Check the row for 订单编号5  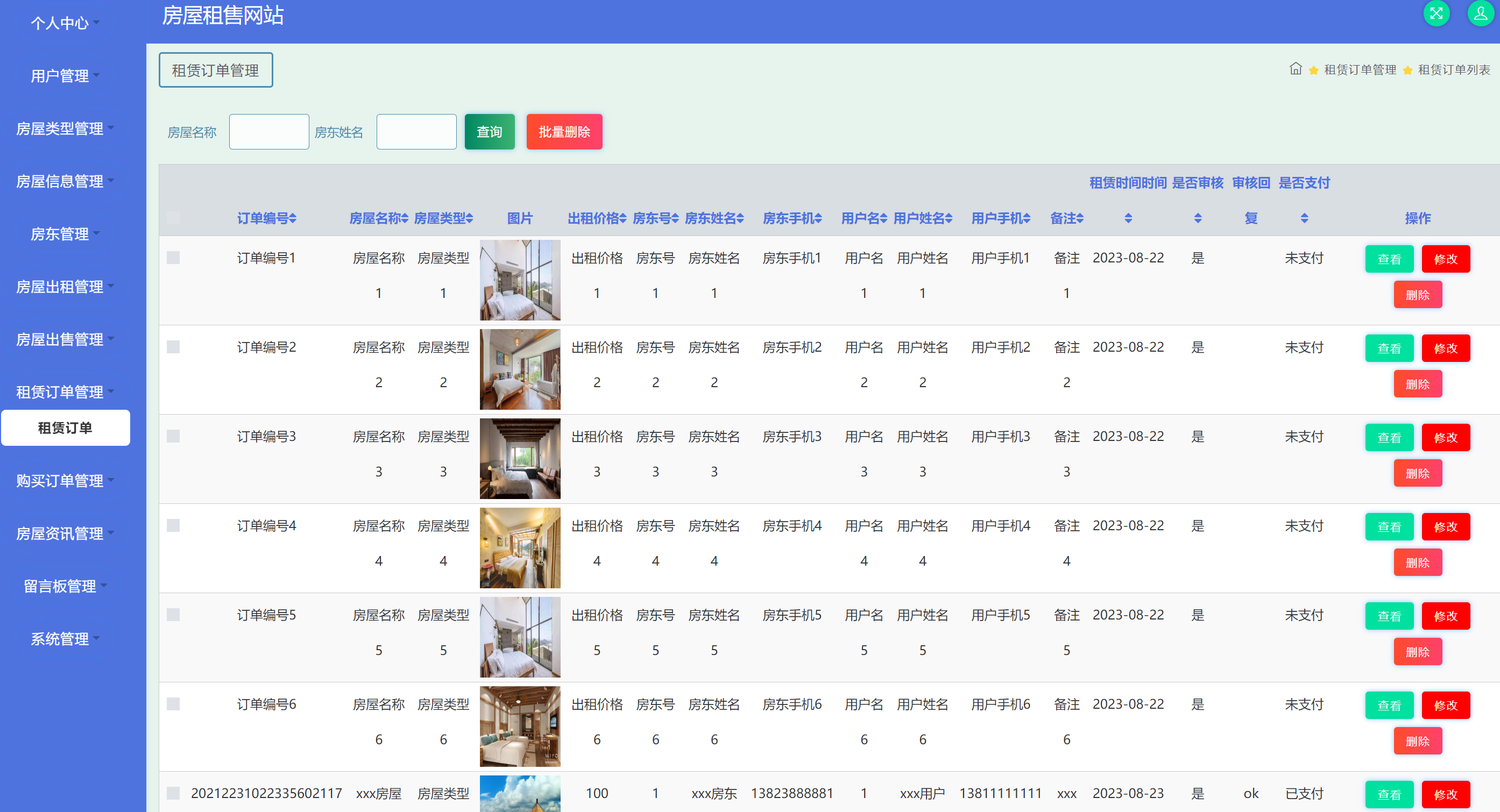[173, 615]
